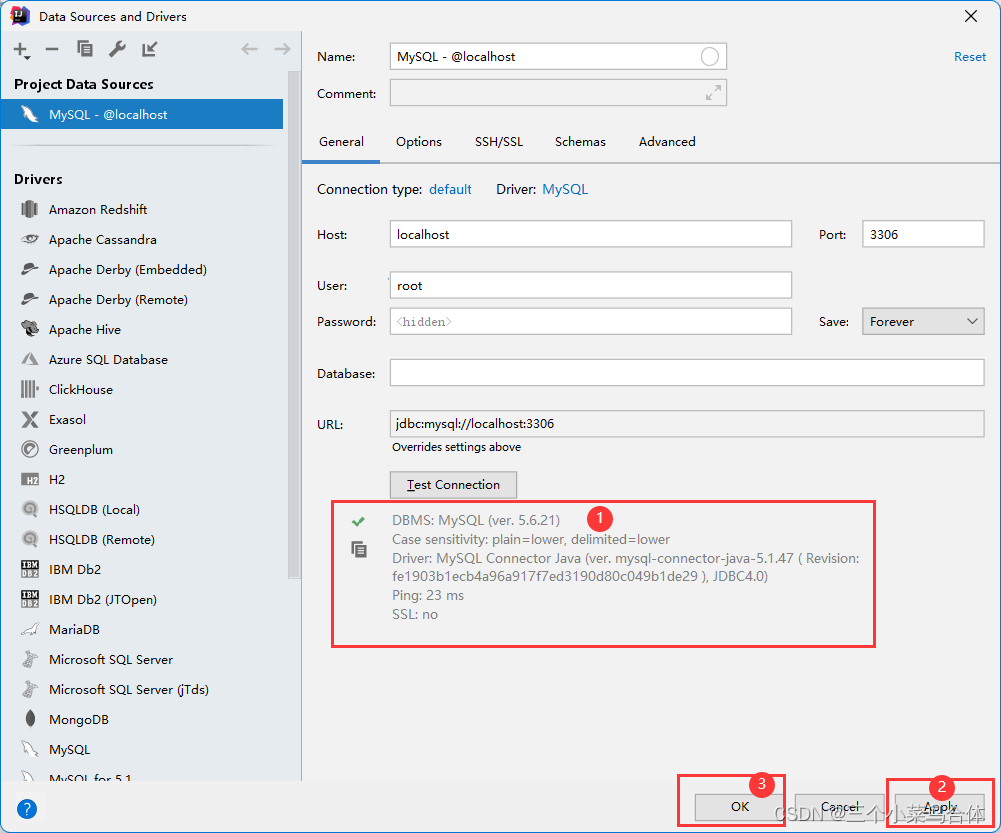Screen dimensions: 1001x833
Task: Go back with the left arrow
Action: [250, 49]
